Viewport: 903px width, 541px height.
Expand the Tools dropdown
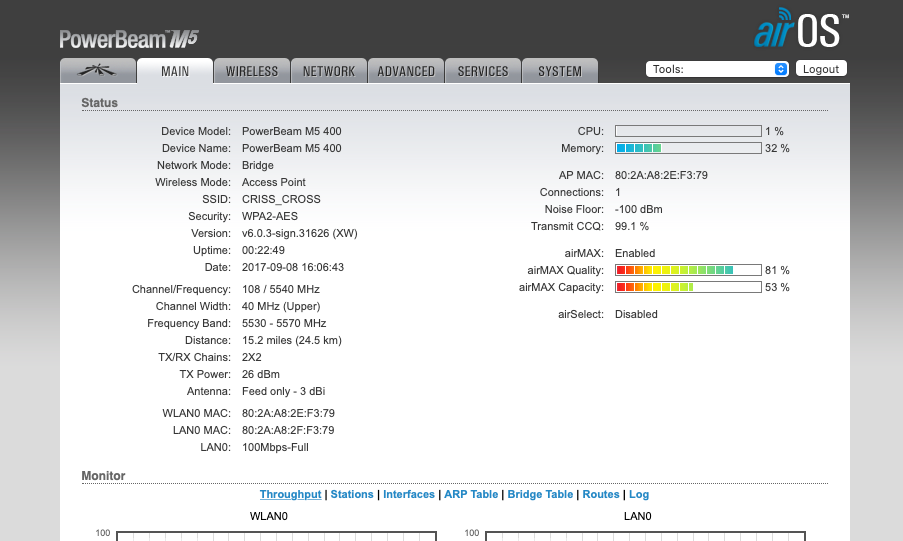[x=718, y=69]
